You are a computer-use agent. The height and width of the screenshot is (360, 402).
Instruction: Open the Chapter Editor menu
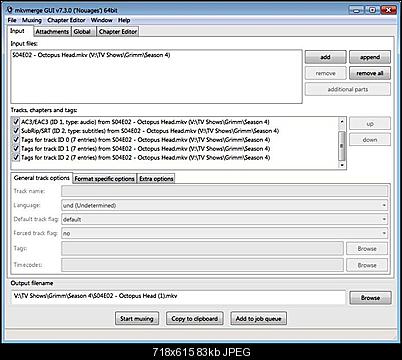point(66,20)
